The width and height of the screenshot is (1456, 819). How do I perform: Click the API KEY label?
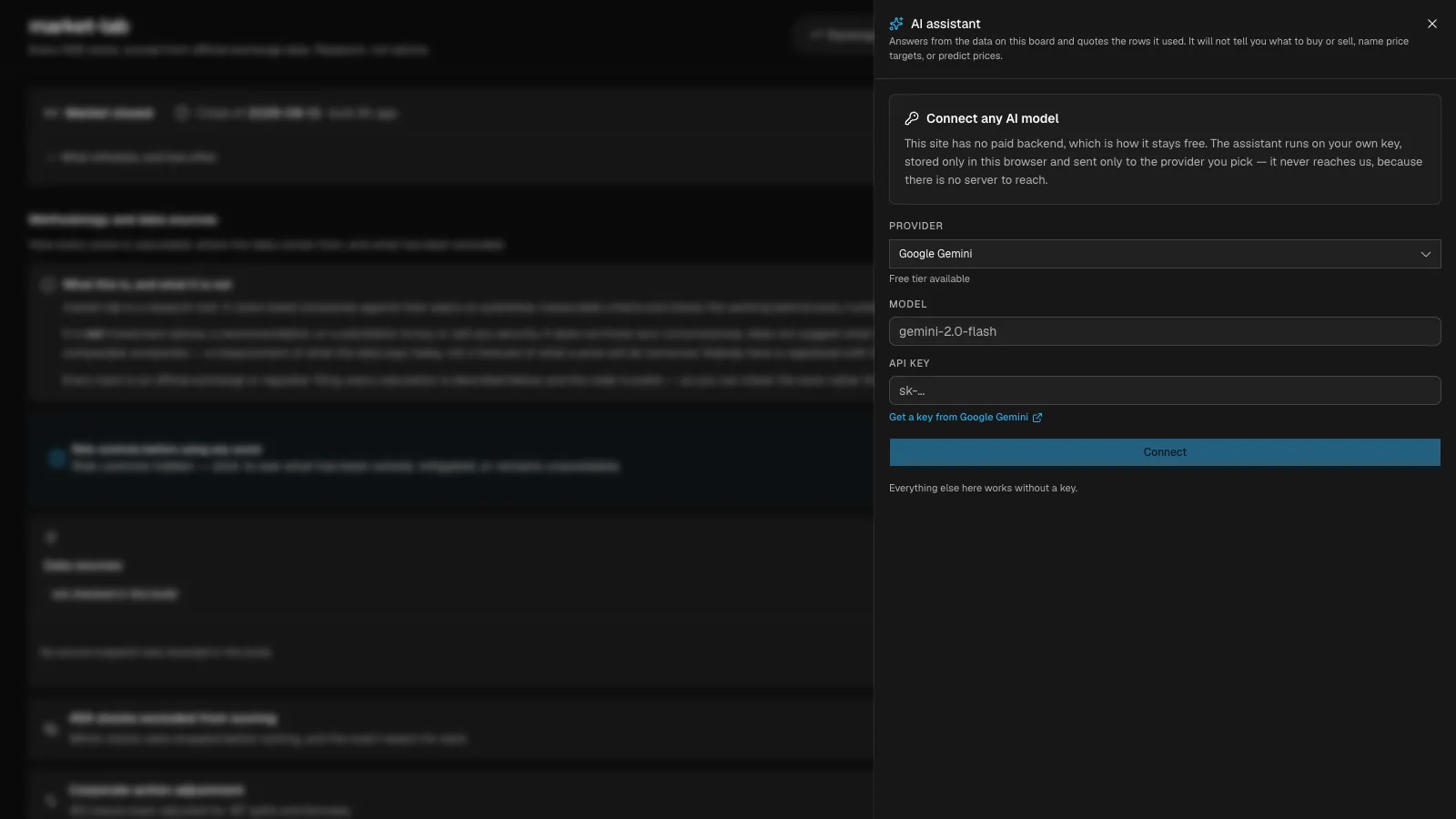[x=909, y=363]
